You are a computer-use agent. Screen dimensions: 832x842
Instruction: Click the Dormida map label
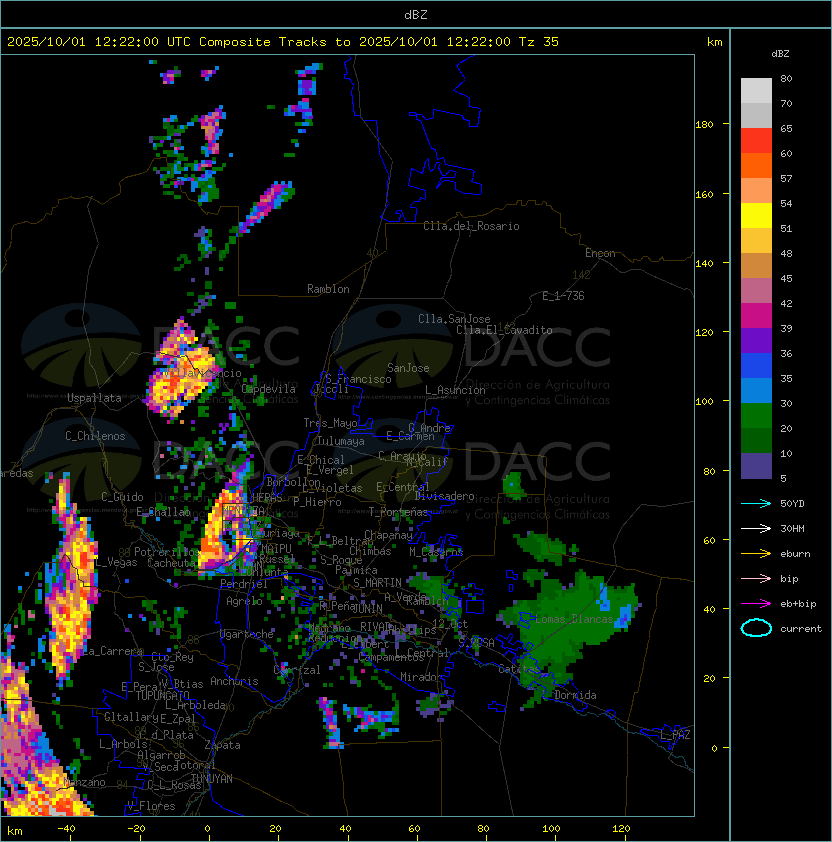click(575, 695)
